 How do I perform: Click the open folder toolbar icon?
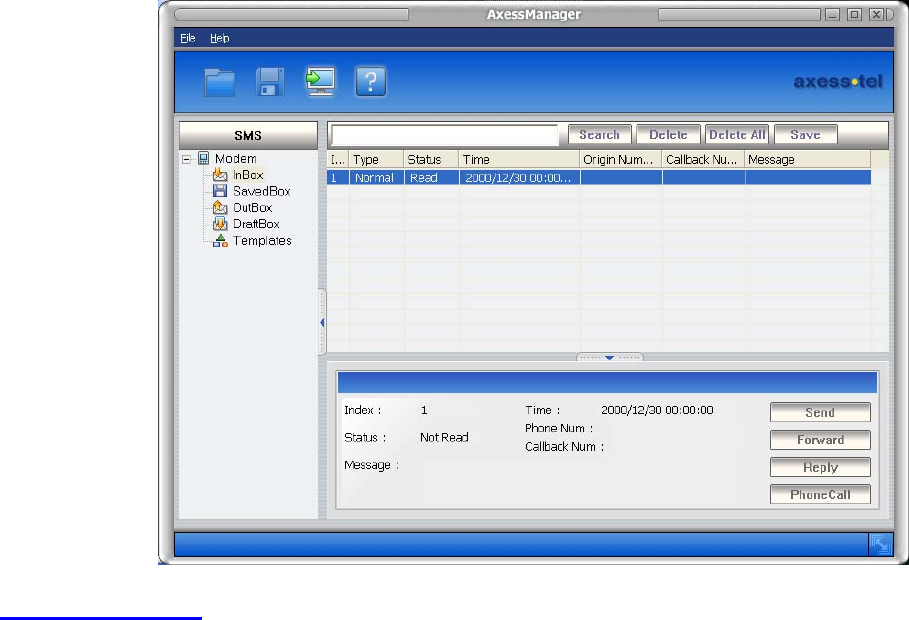coord(220,82)
